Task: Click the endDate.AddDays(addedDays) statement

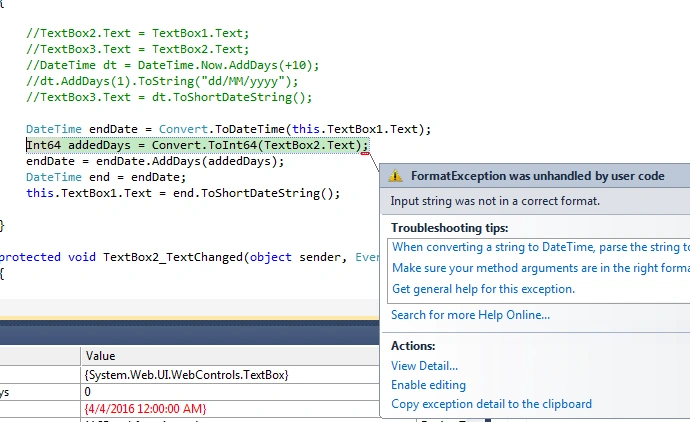Action: [155, 161]
